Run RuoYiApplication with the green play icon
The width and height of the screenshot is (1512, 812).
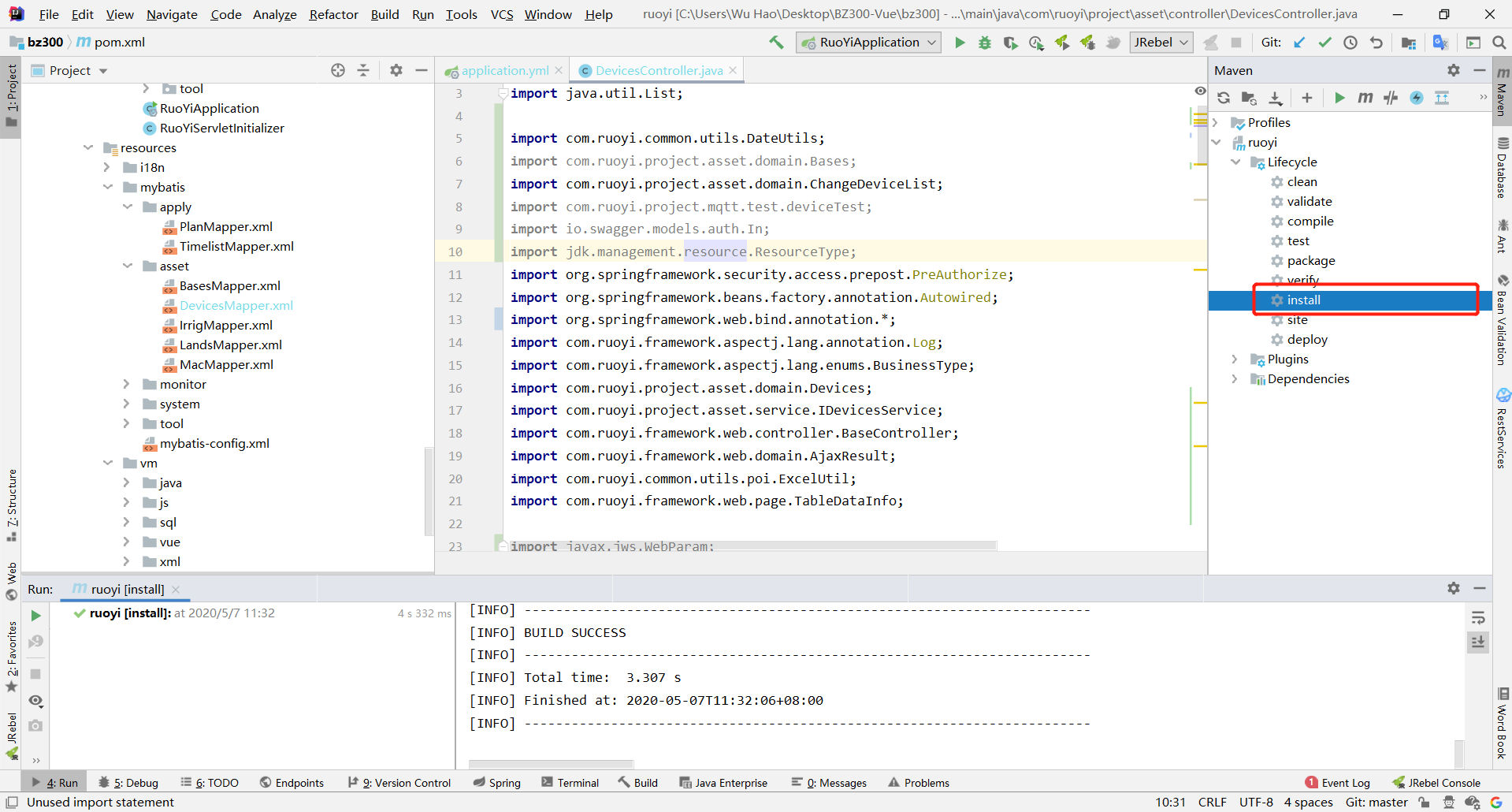pos(960,43)
